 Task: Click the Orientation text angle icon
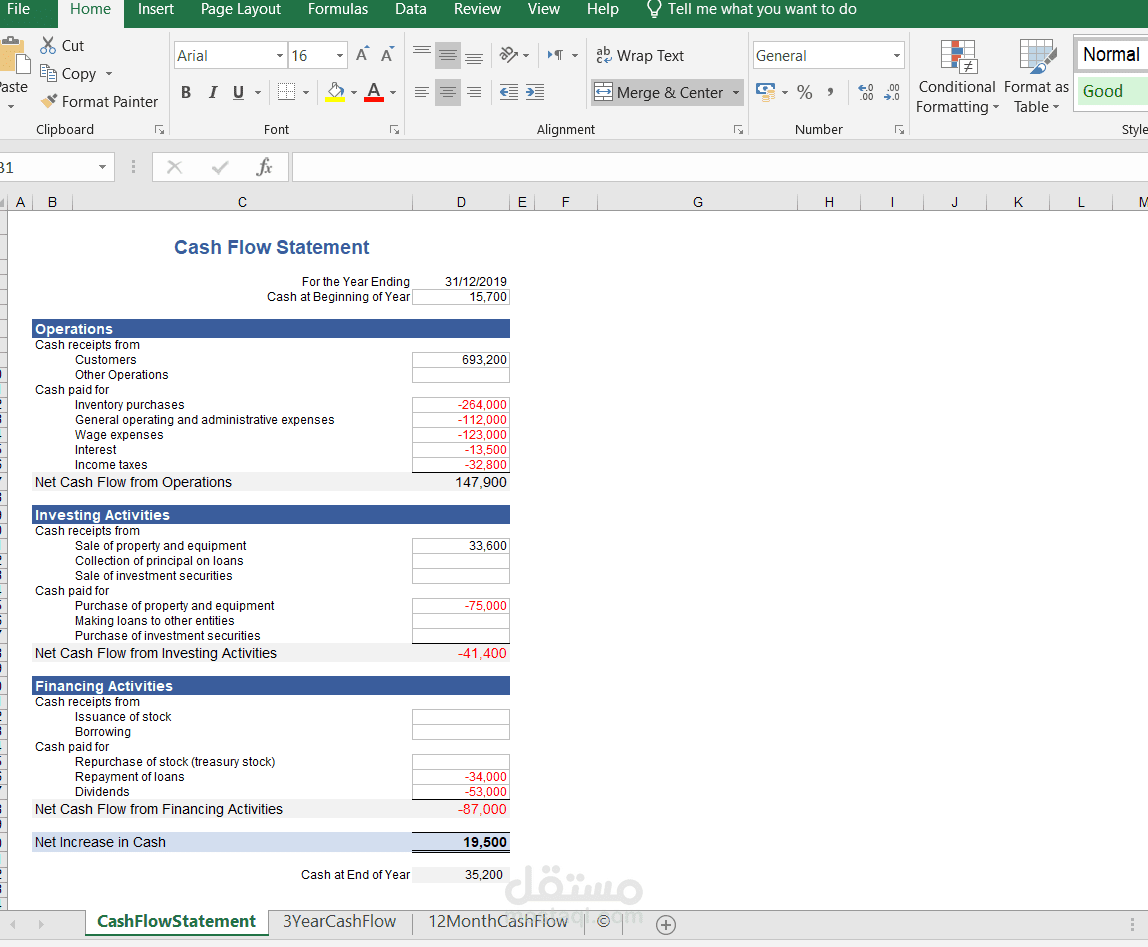click(509, 55)
